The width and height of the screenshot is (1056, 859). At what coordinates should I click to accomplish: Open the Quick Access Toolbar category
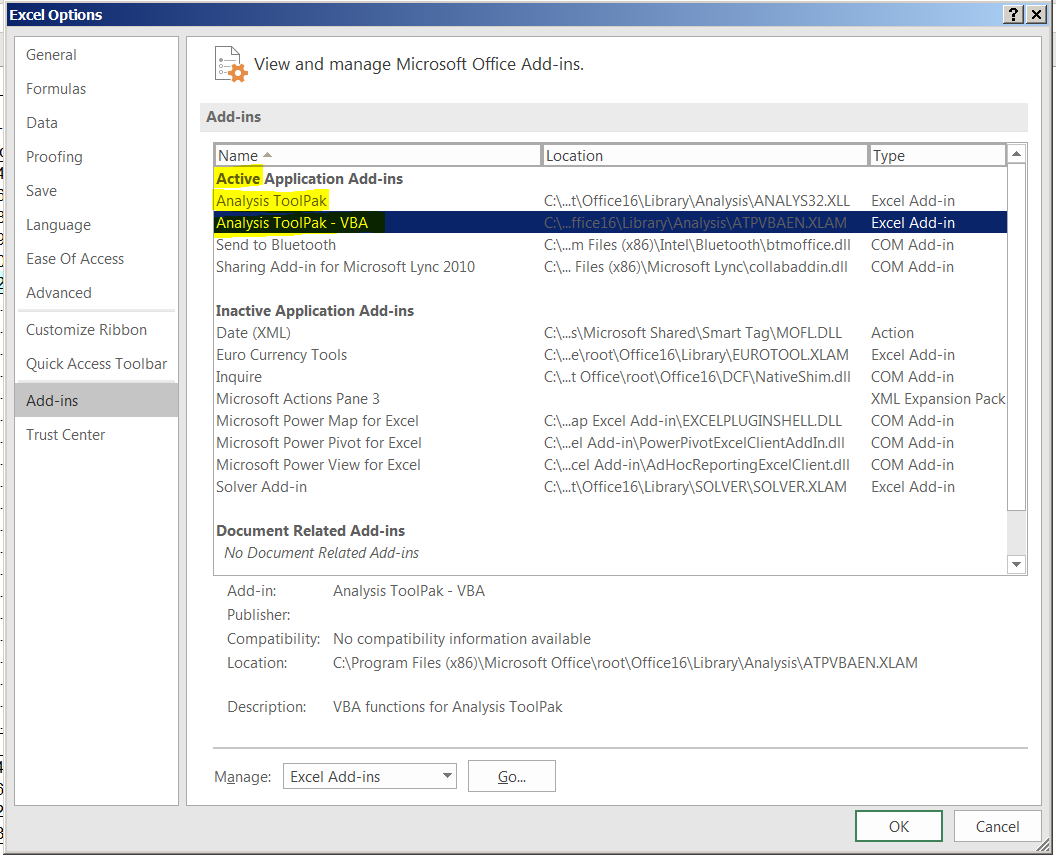pos(96,364)
